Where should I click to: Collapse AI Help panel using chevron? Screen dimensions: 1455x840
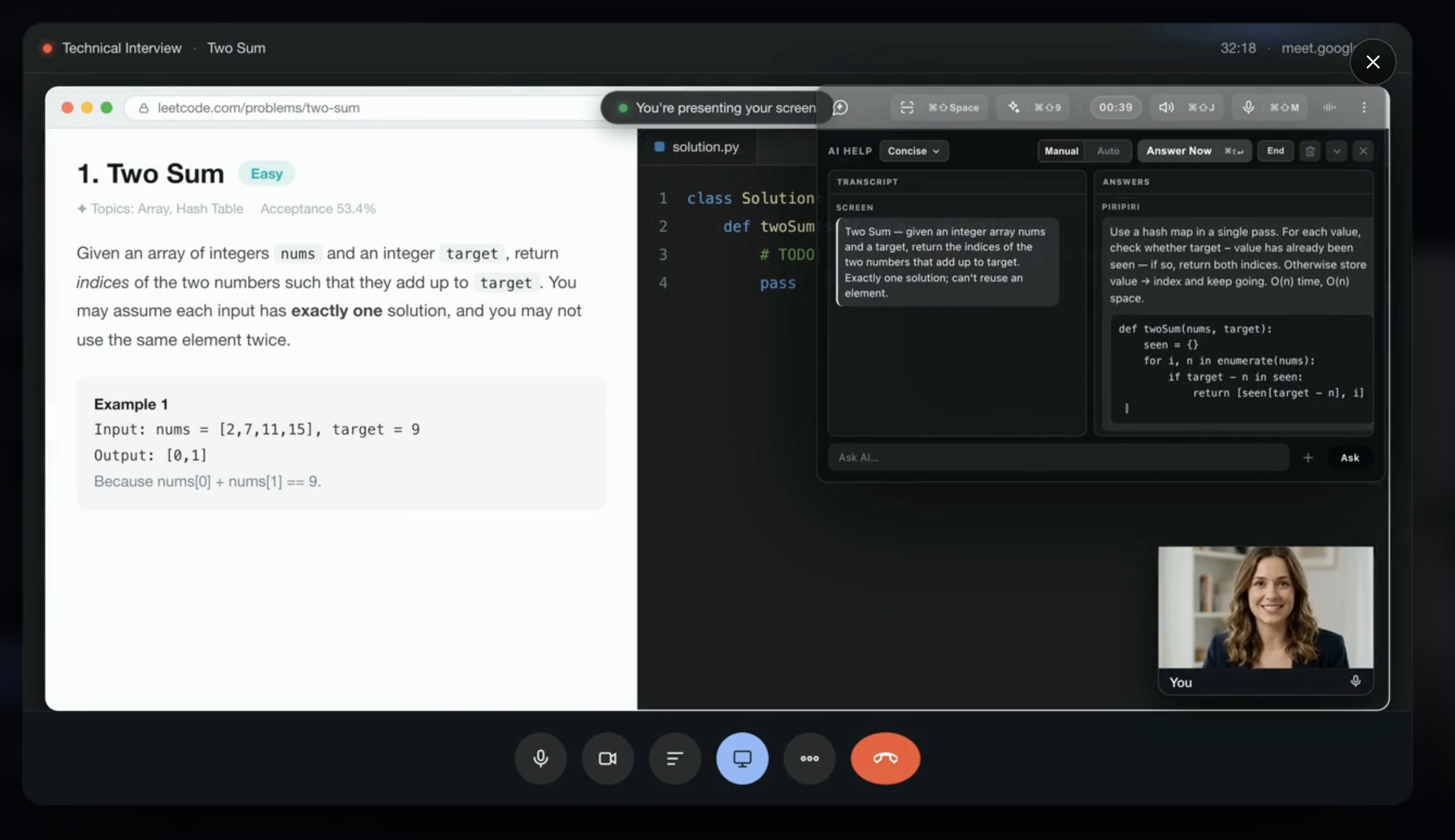tap(1337, 151)
